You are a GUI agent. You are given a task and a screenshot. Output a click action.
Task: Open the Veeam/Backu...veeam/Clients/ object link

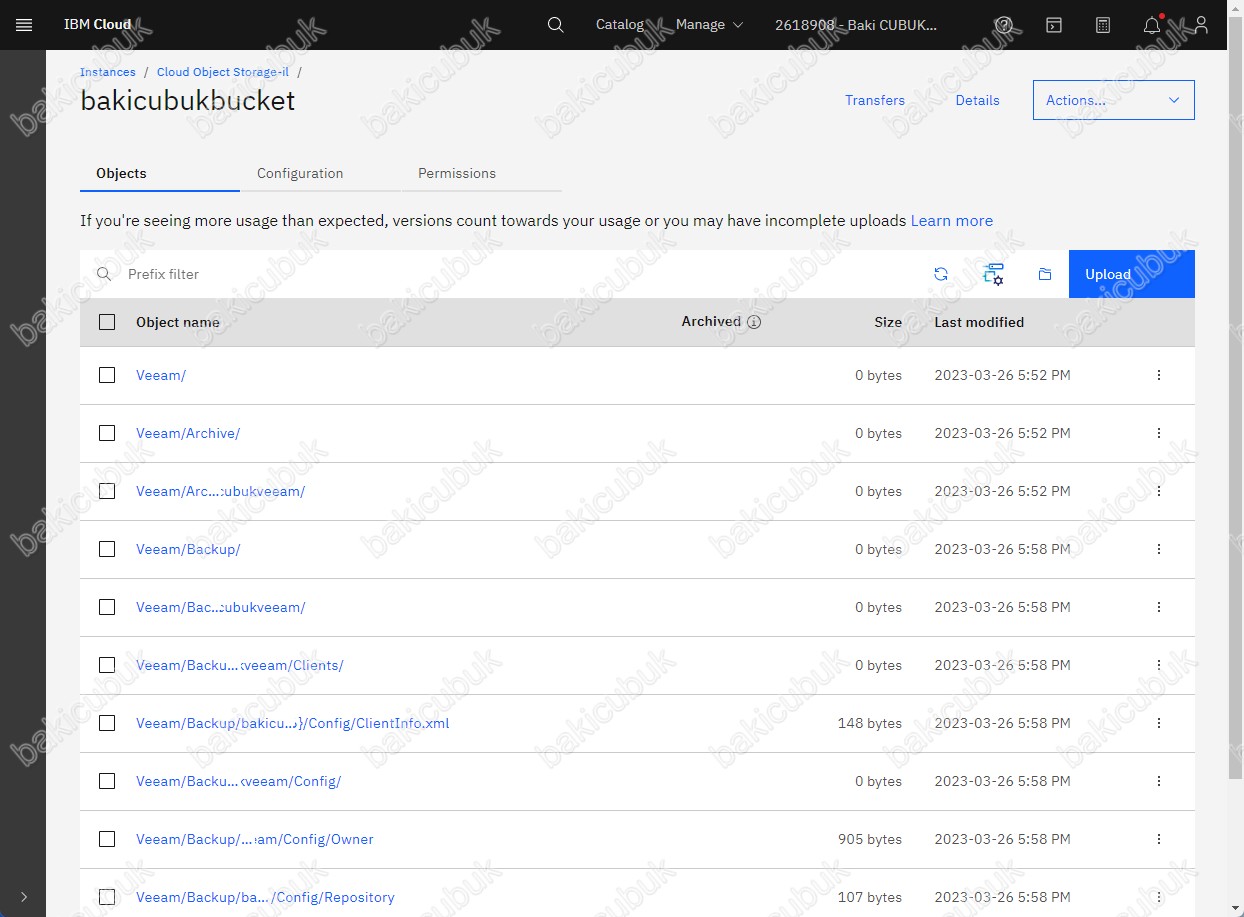click(x=240, y=665)
